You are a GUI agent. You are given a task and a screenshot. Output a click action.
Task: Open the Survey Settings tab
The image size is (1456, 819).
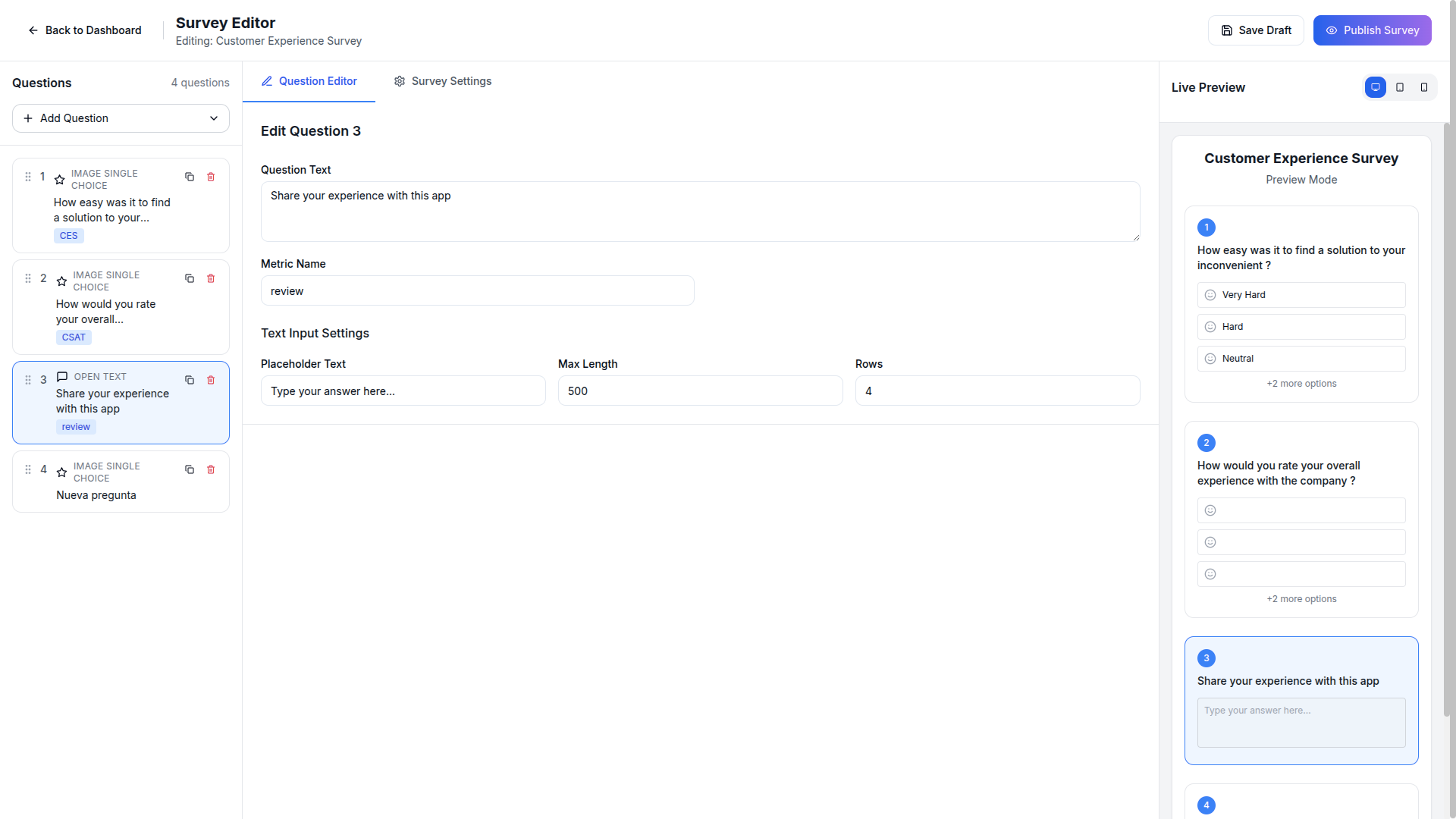pyautogui.click(x=443, y=81)
